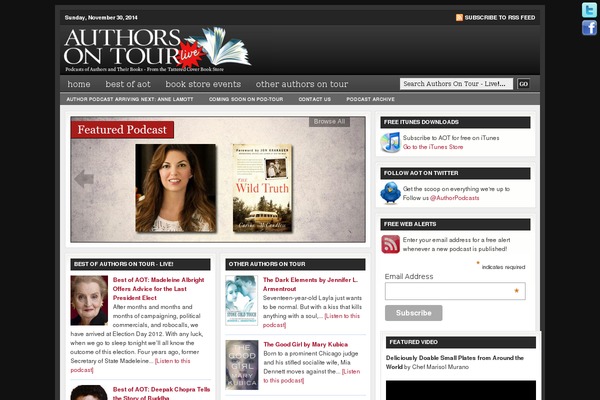The width and height of the screenshot is (600, 400).
Task: Click Listen to this podcast under Dark Elements
Action: click(311, 320)
